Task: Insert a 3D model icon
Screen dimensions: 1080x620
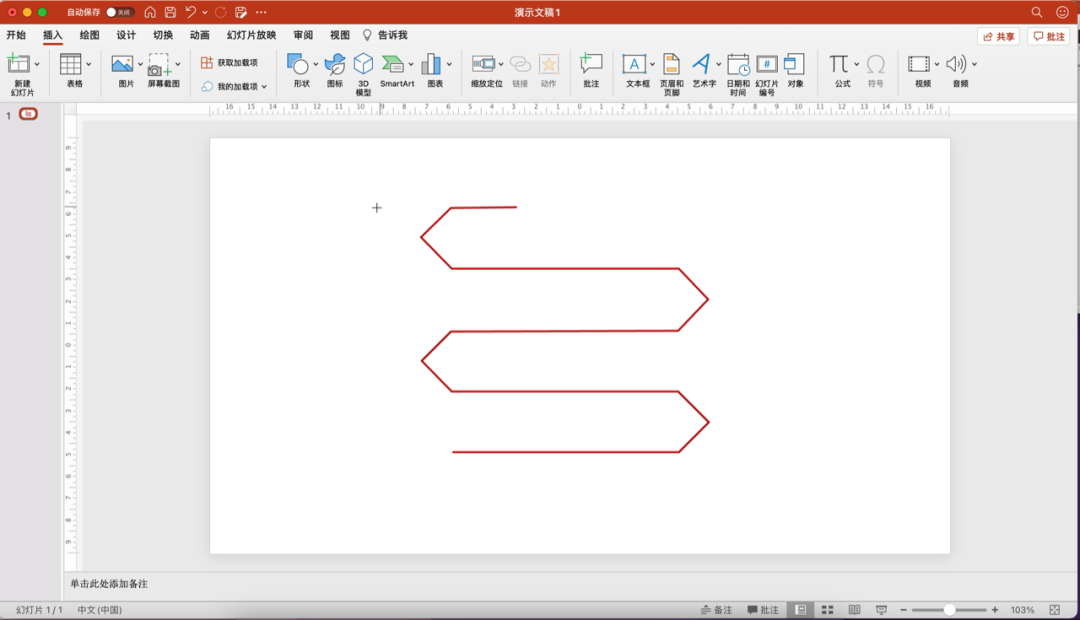Action: [x=363, y=64]
